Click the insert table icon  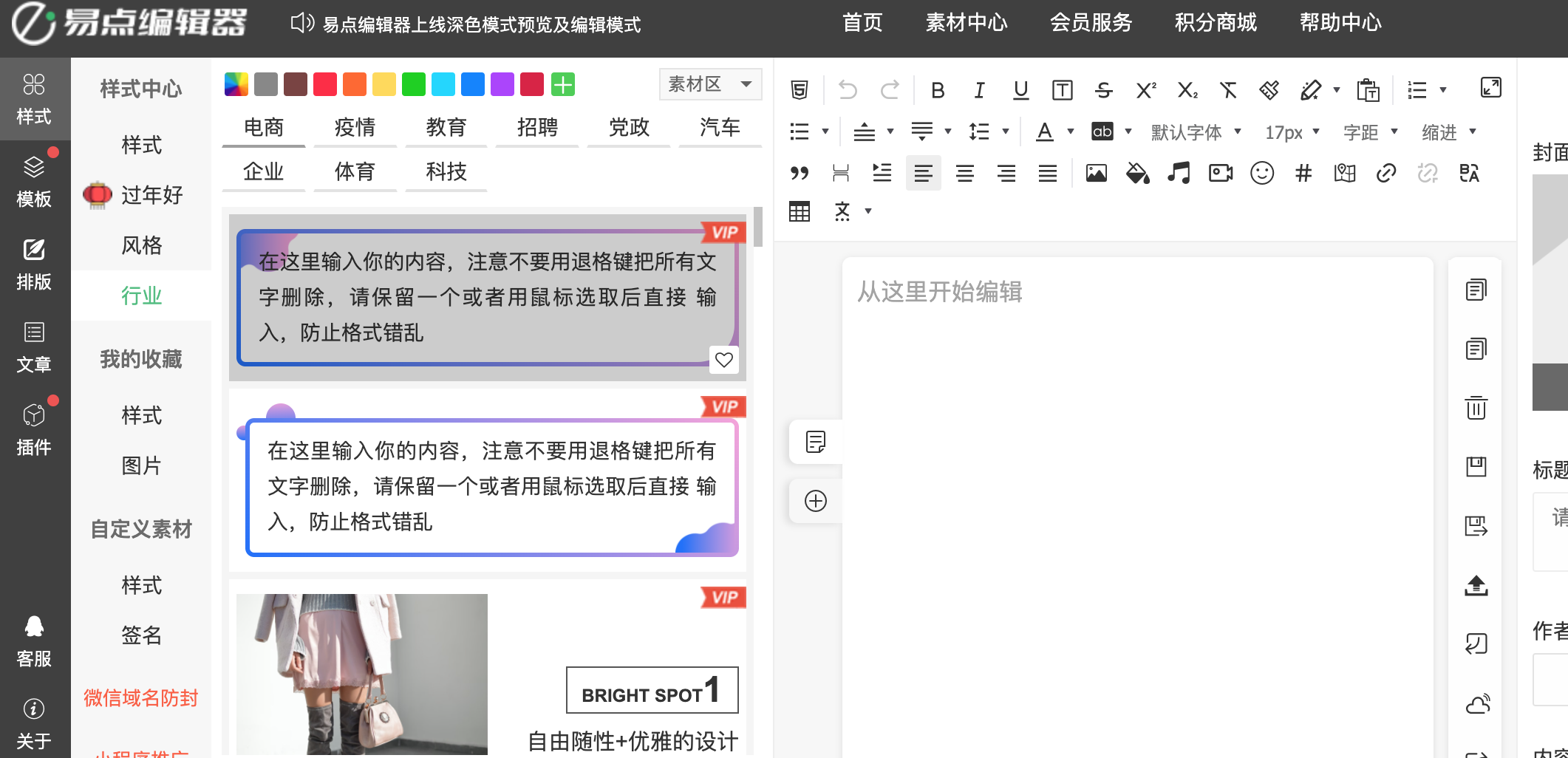pyautogui.click(x=800, y=212)
